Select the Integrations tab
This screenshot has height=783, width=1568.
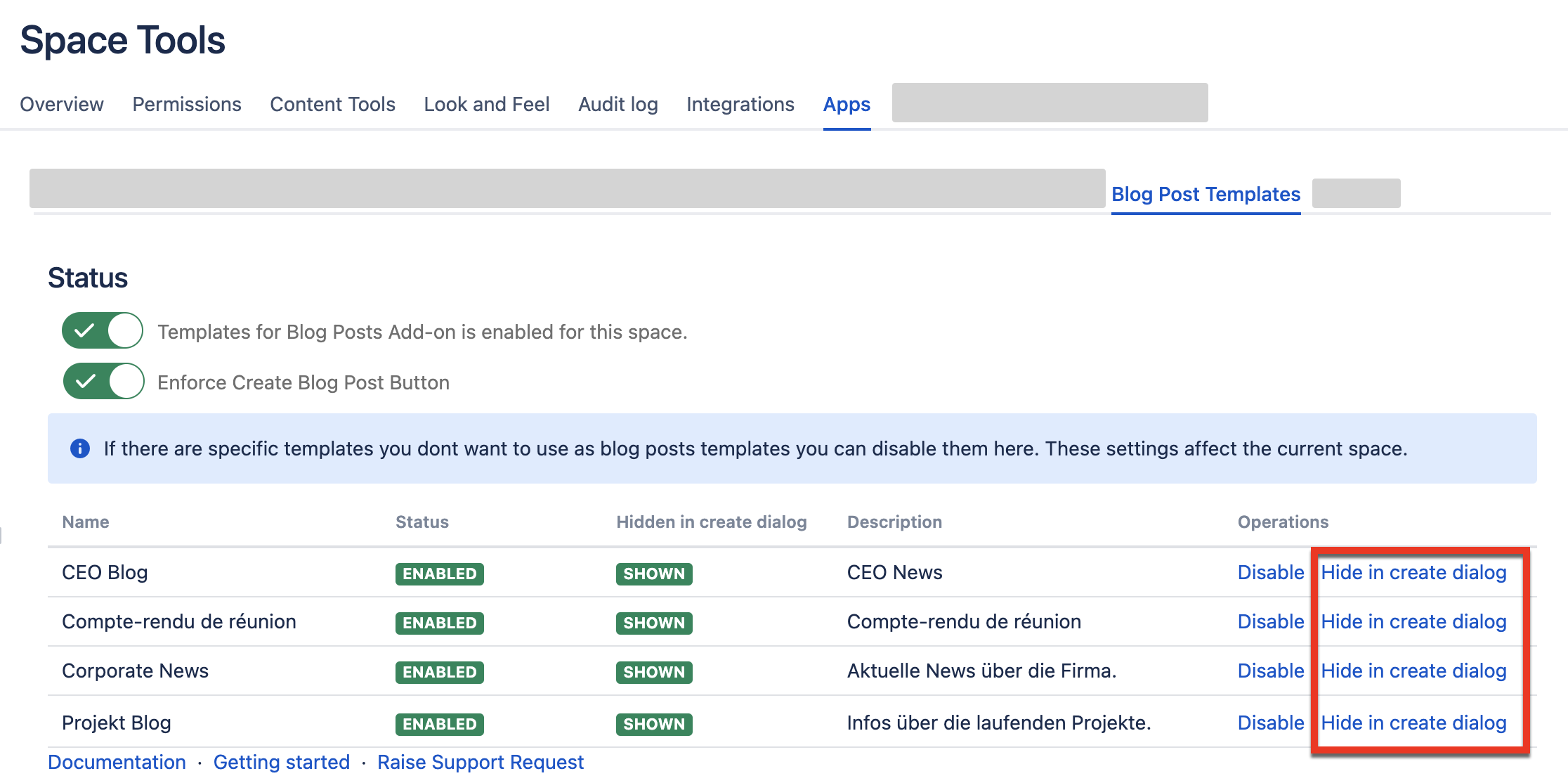(x=740, y=104)
